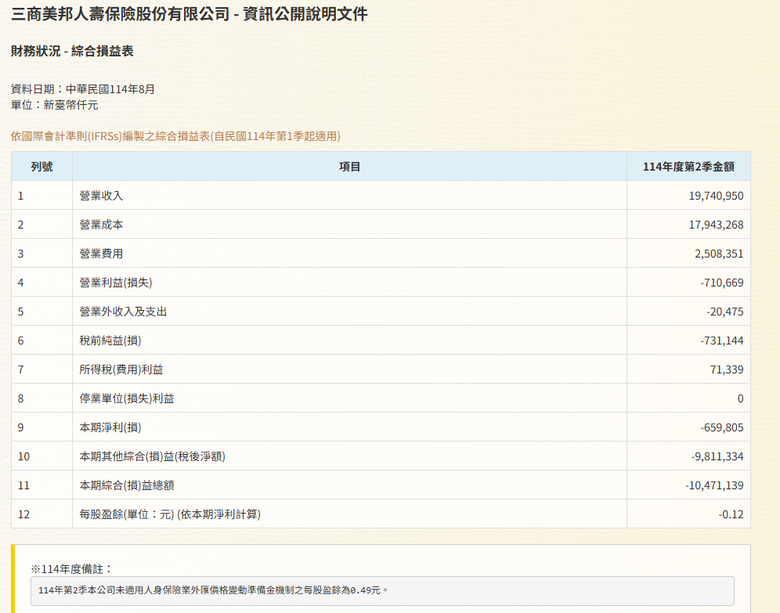Click the 列號 column header

42,166
